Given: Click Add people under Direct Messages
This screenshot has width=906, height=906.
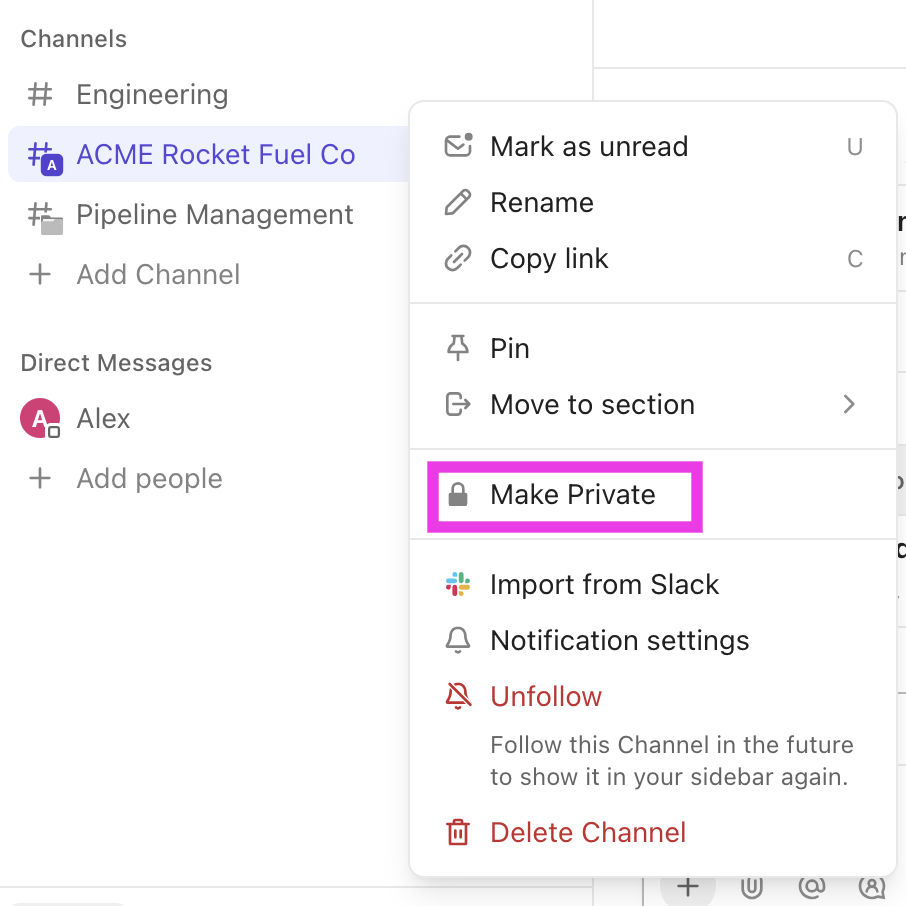Looking at the screenshot, I should pos(149,479).
